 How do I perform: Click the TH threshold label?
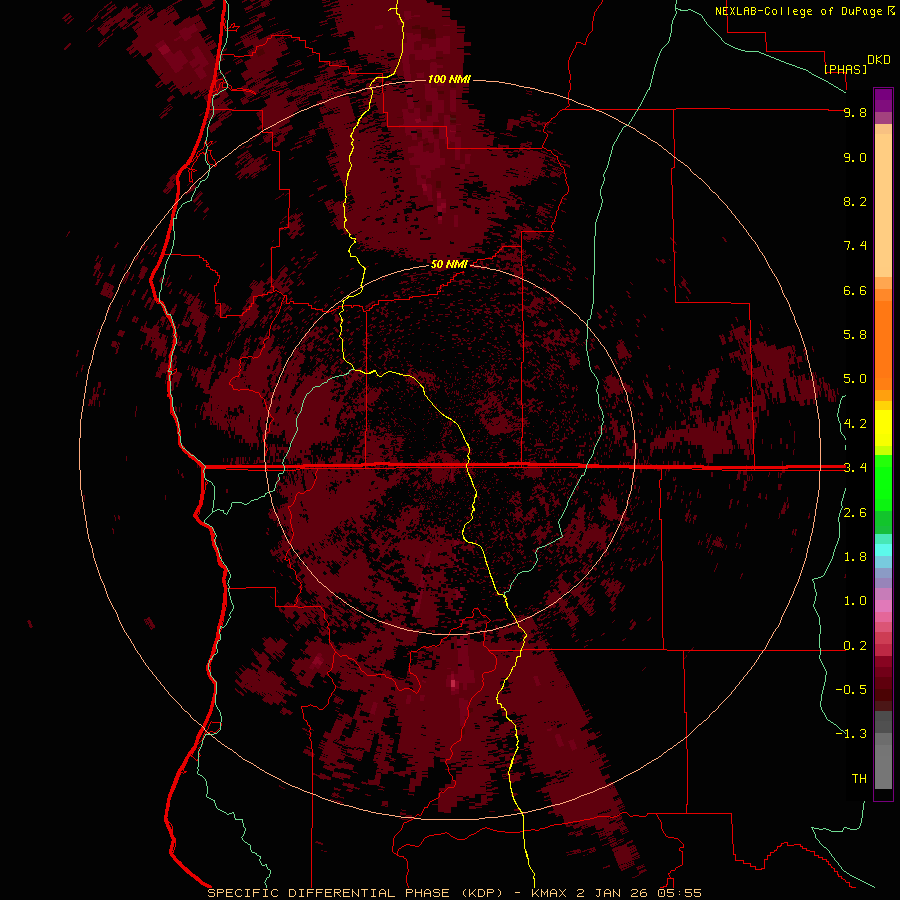[859, 779]
